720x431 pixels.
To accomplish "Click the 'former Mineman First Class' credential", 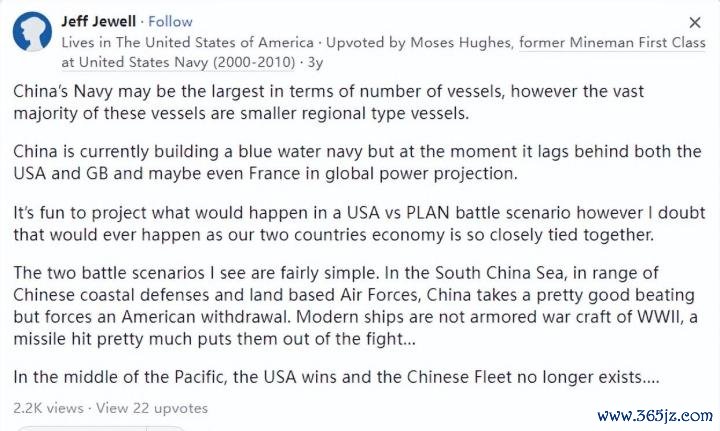I will click(612, 42).
